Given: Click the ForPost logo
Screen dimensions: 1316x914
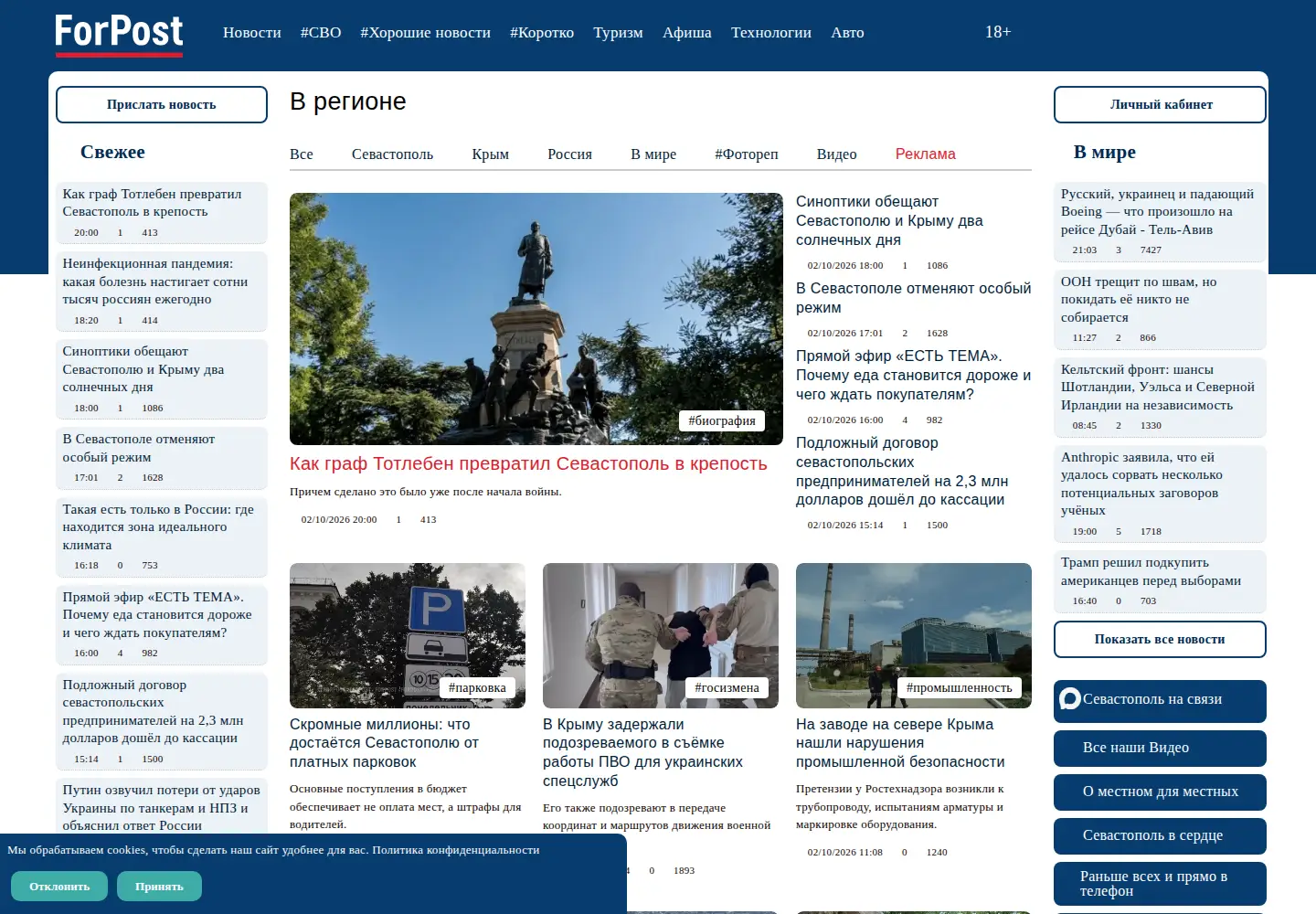Looking at the screenshot, I should pyautogui.click(x=119, y=35).
